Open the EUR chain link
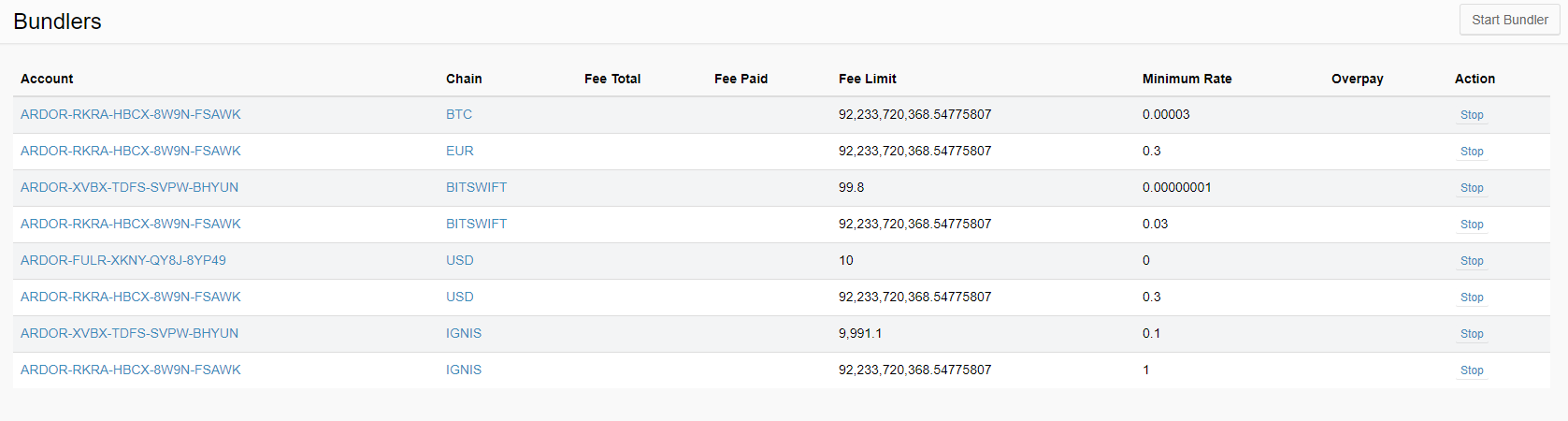The image size is (1568, 421). tap(459, 151)
